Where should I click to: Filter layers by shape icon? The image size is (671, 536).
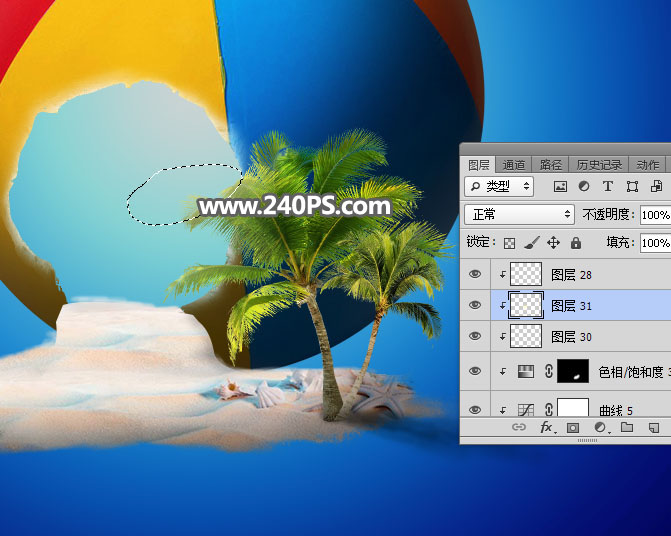pos(632,186)
